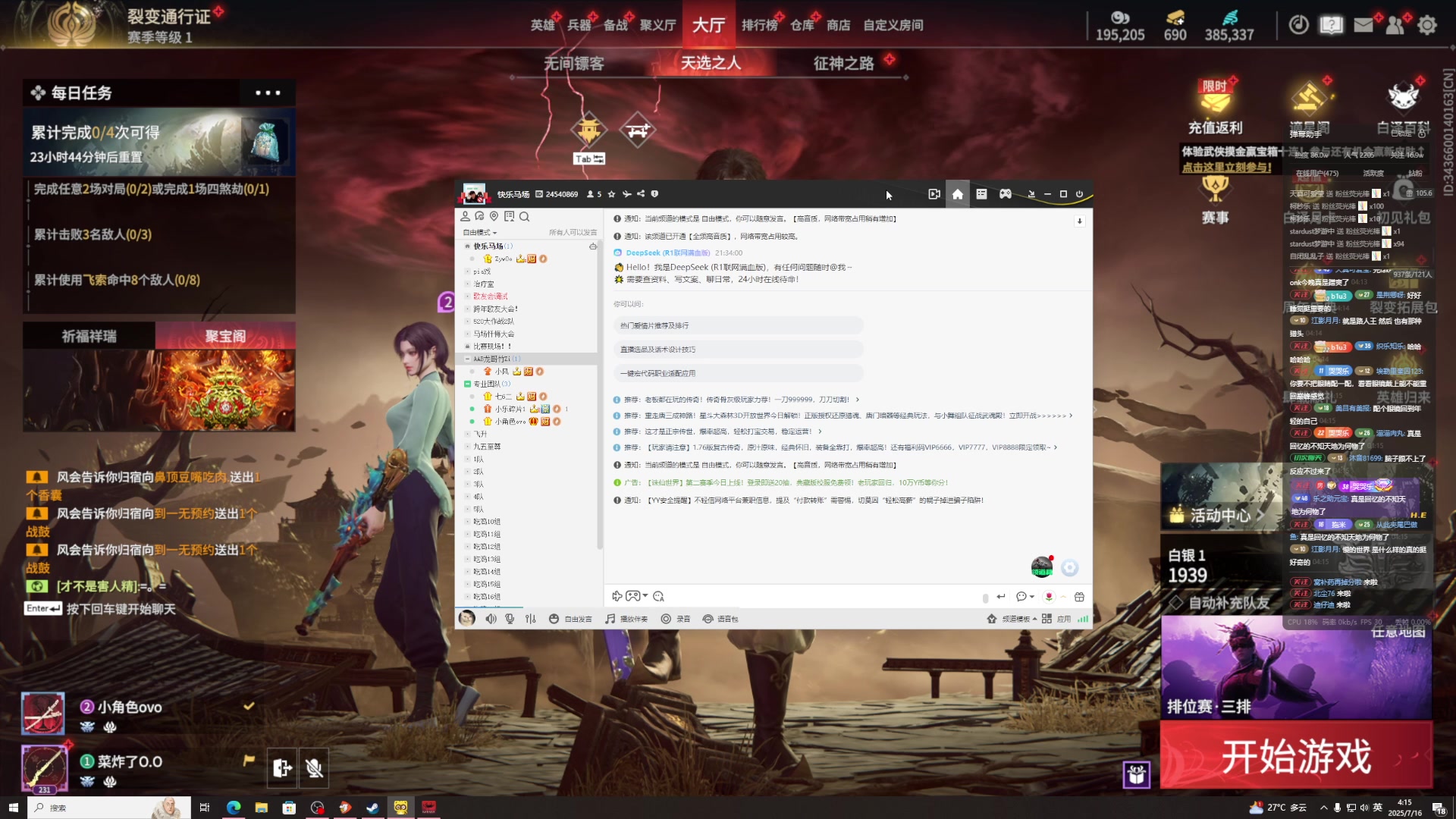Toggle the muted microphone button near teammate
This screenshot has height=819, width=1456.
314,768
